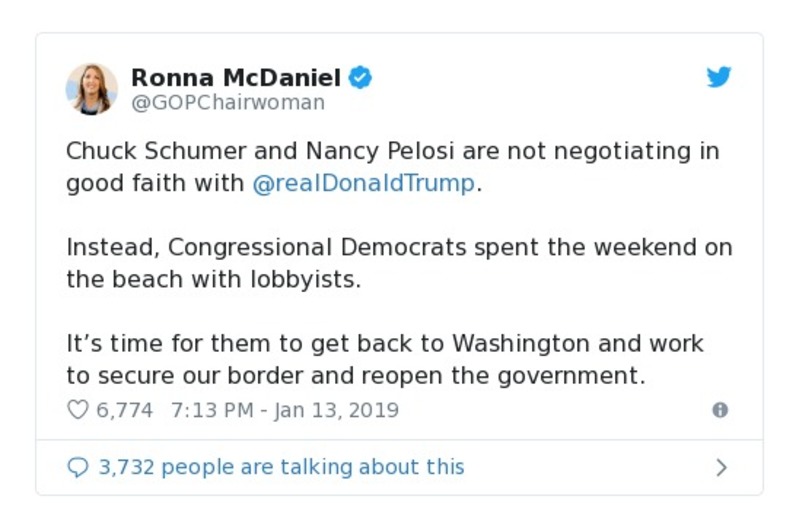Open '3,732 people are talking about this'
The image size is (799, 531).
point(281,467)
